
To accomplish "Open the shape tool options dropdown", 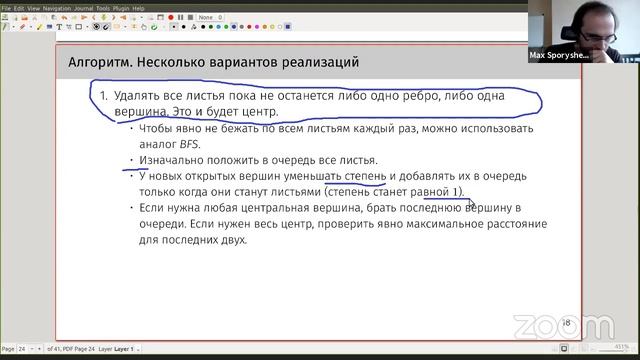I will tap(87, 27).
